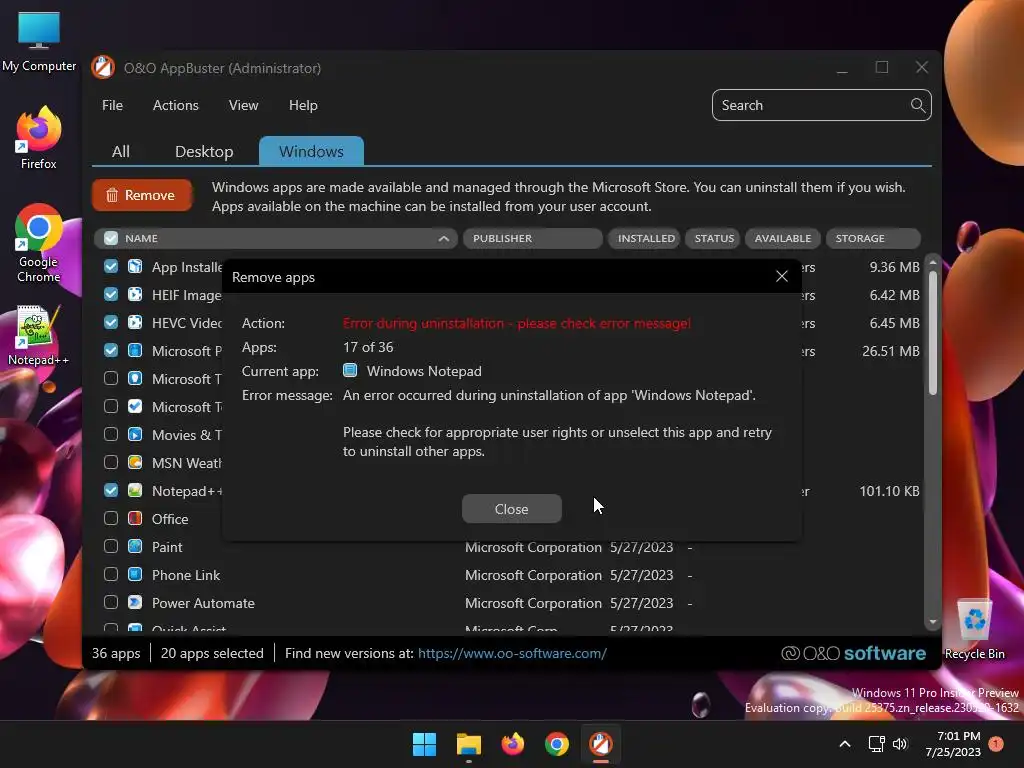
Task: Dismiss Remove apps dialog with X
Action: pos(782,276)
